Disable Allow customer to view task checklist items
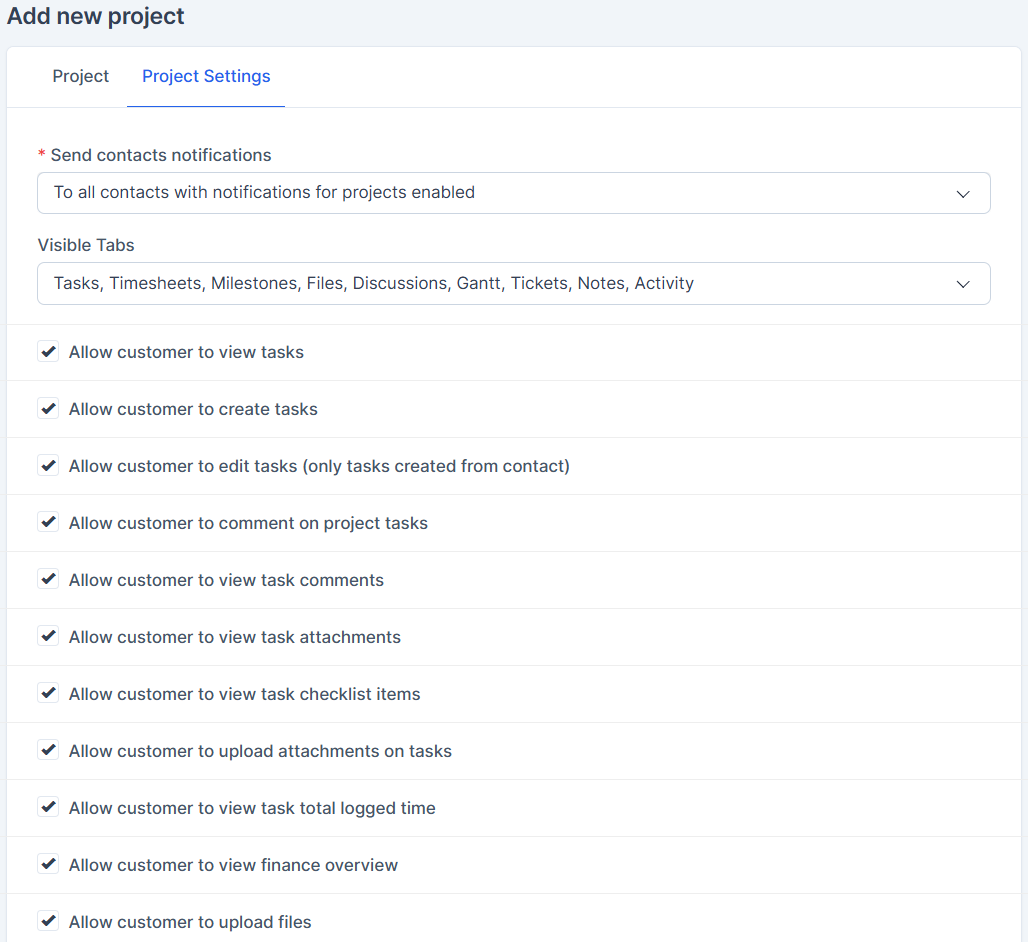Viewport: 1028px width, 942px height. [48, 694]
